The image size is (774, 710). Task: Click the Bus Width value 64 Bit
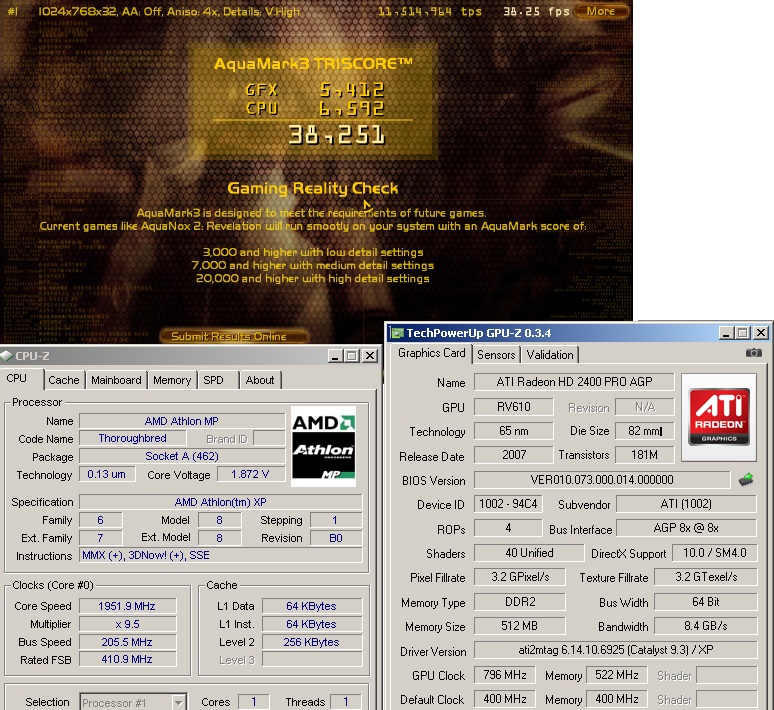[706, 602]
